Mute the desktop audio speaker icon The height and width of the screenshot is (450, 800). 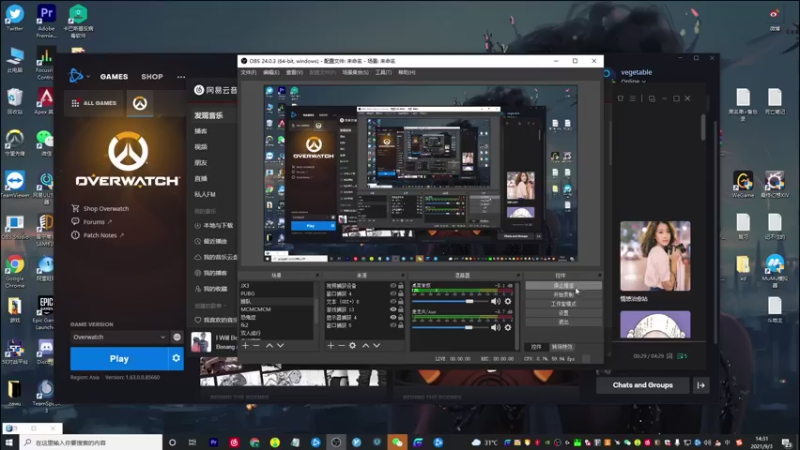tap(495, 302)
